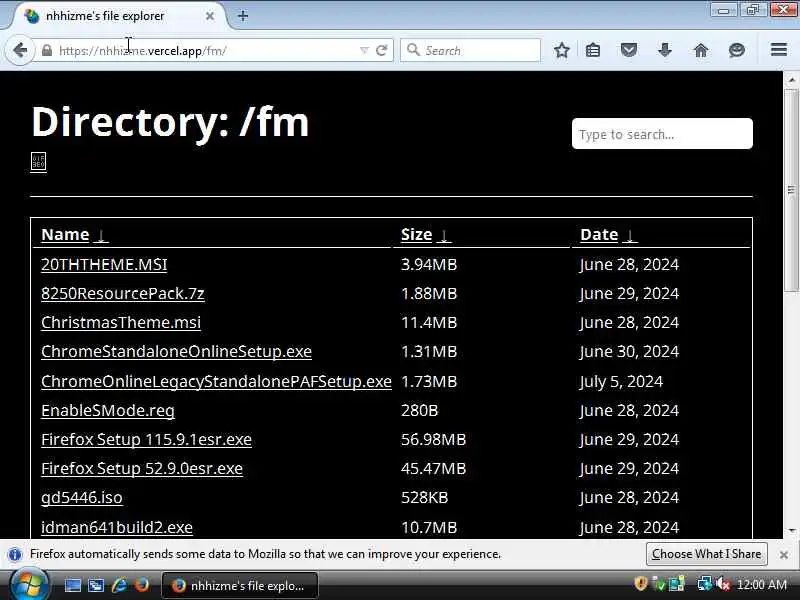Open gd5446.iso file link

pyautogui.click(x=82, y=497)
